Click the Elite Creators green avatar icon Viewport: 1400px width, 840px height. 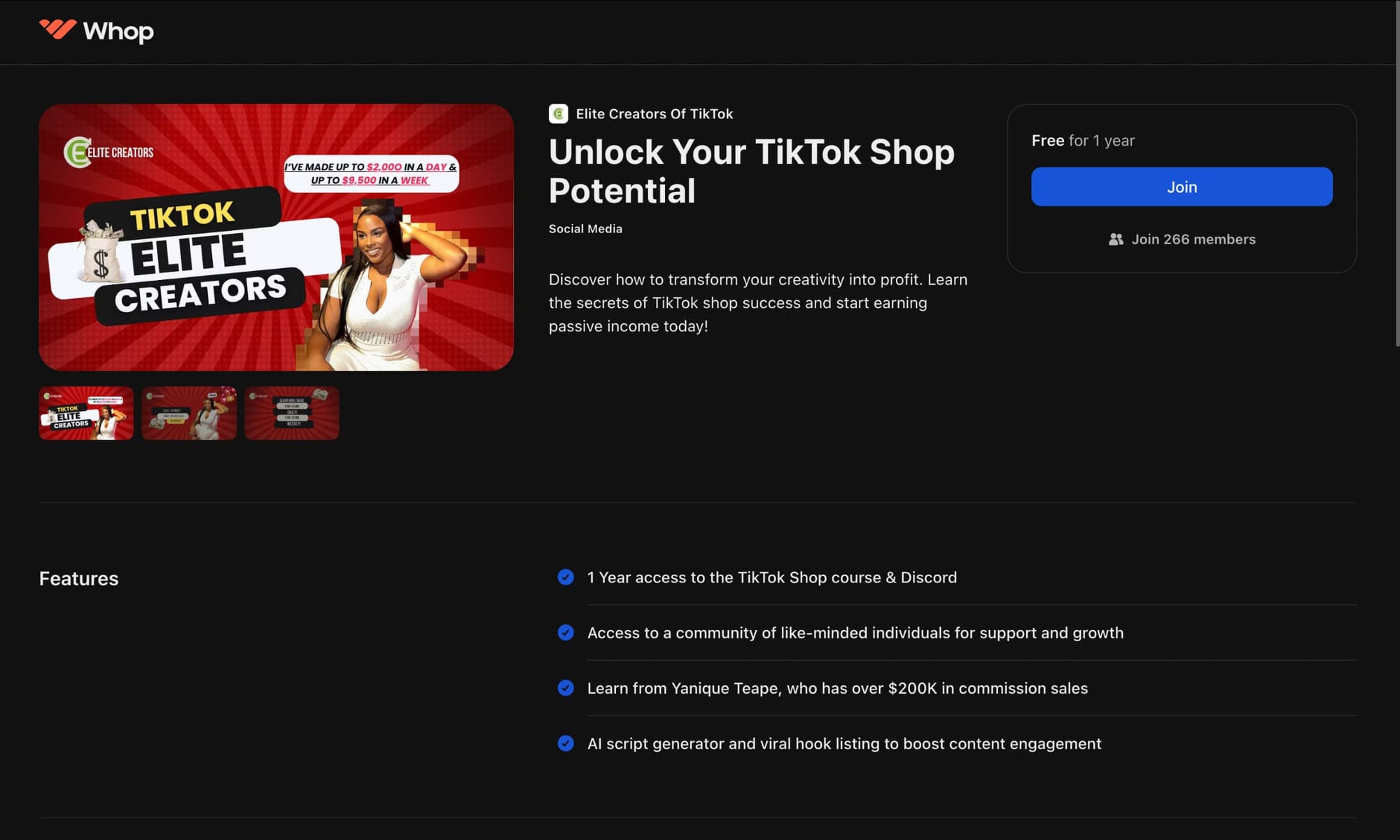(558, 113)
